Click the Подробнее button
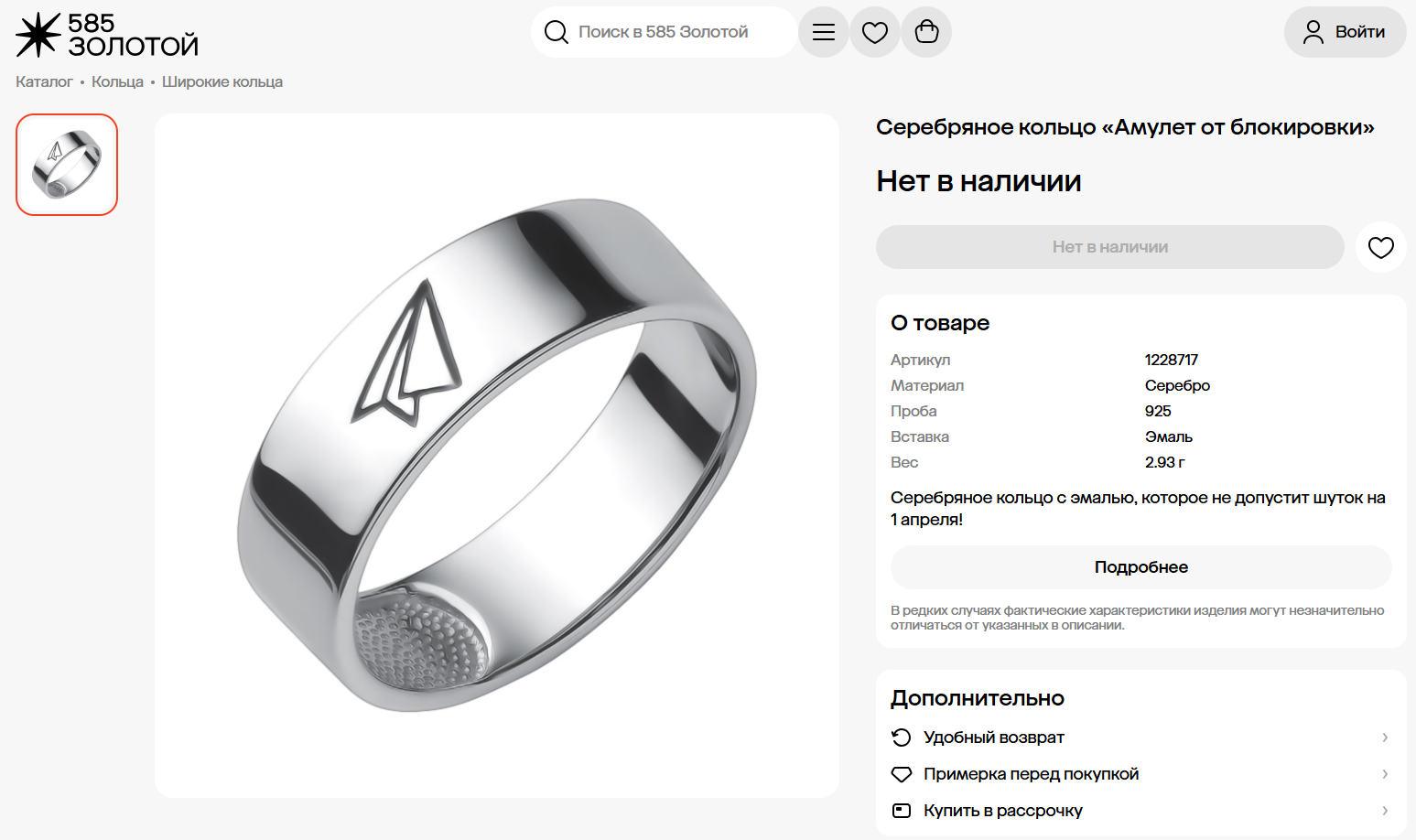1416x840 pixels. coord(1140,567)
